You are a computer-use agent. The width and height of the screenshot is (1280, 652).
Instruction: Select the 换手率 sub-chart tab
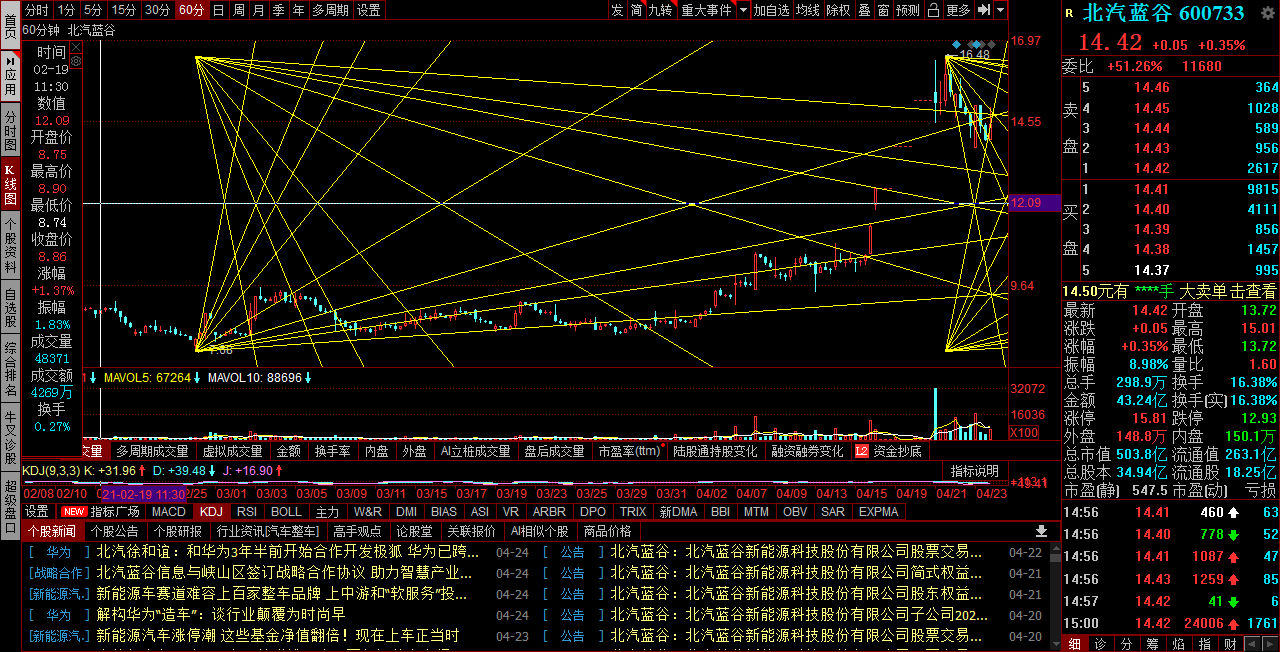(x=332, y=451)
